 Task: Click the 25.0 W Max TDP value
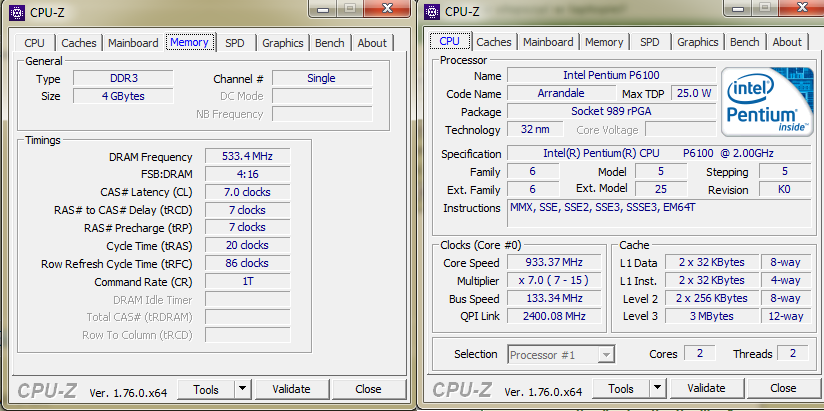tap(694, 94)
